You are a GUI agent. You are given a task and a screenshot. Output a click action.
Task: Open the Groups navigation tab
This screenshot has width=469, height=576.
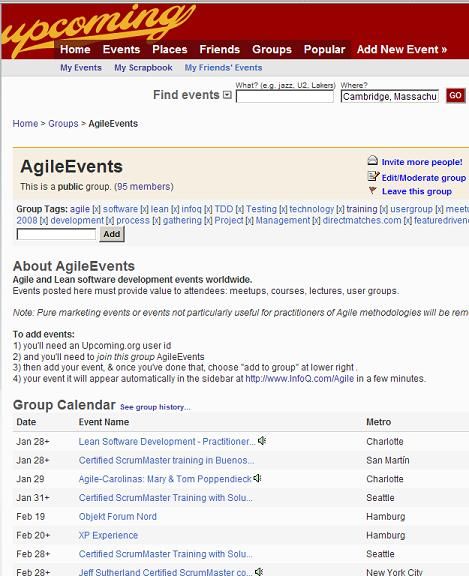pyautogui.click(x=272, y=49)
